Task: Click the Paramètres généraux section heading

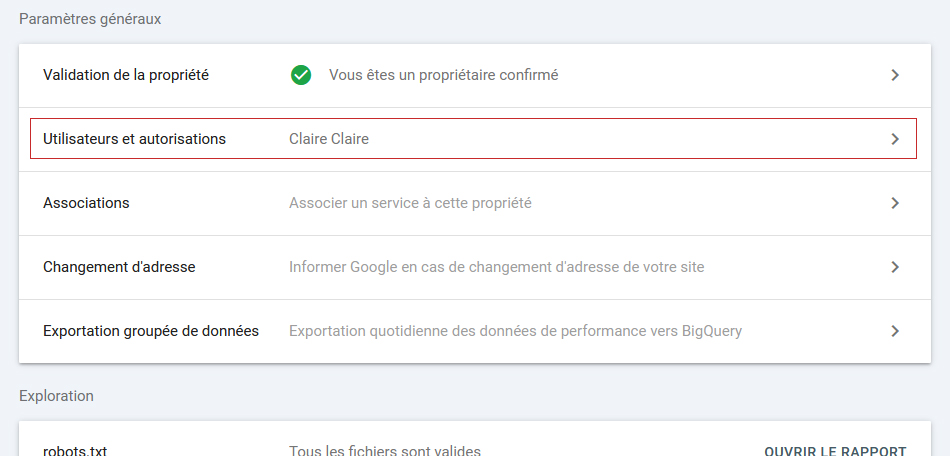Action: [x=90, y=19]
